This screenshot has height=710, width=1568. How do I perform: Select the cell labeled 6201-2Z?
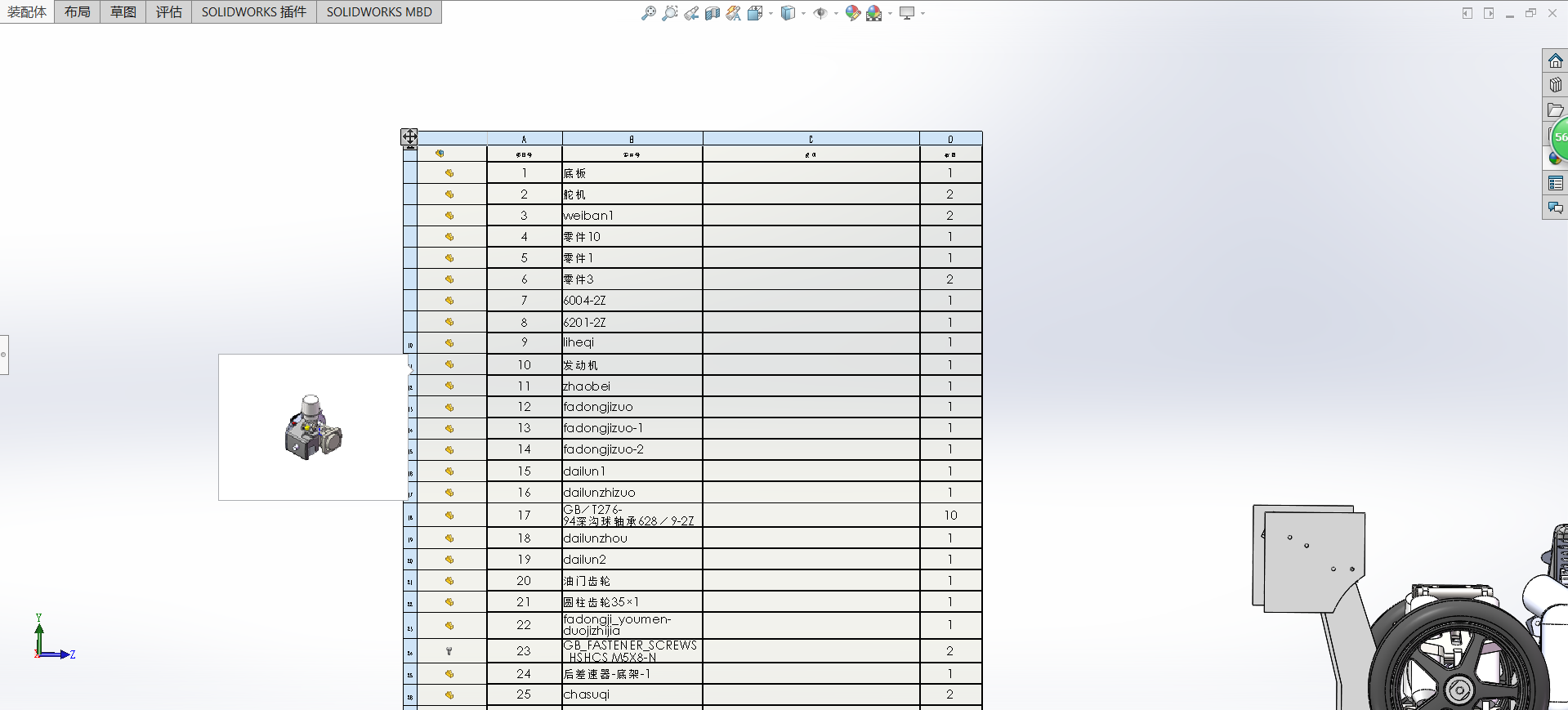point(632,322)
